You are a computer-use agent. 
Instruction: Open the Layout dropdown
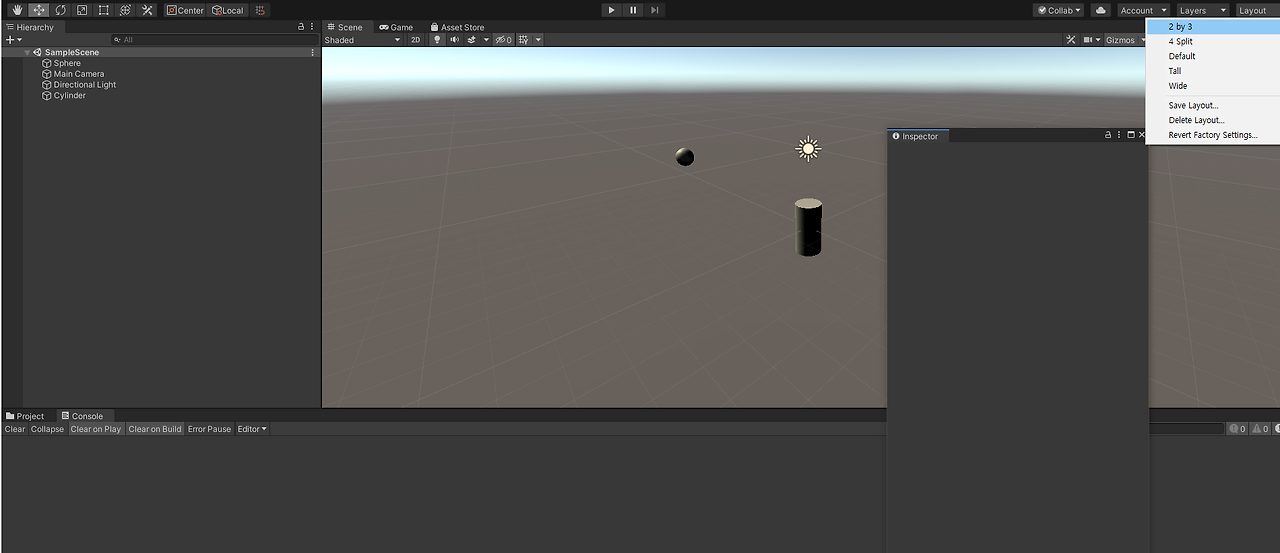pos(1256,10)
